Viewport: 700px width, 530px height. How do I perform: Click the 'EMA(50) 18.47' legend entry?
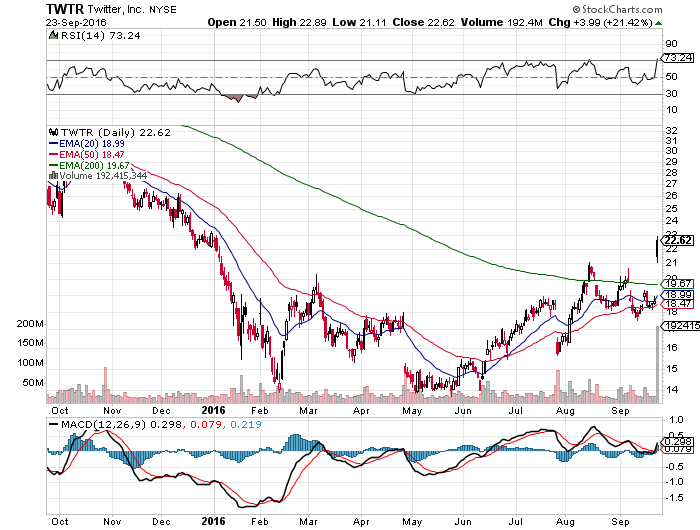[92, 154]
